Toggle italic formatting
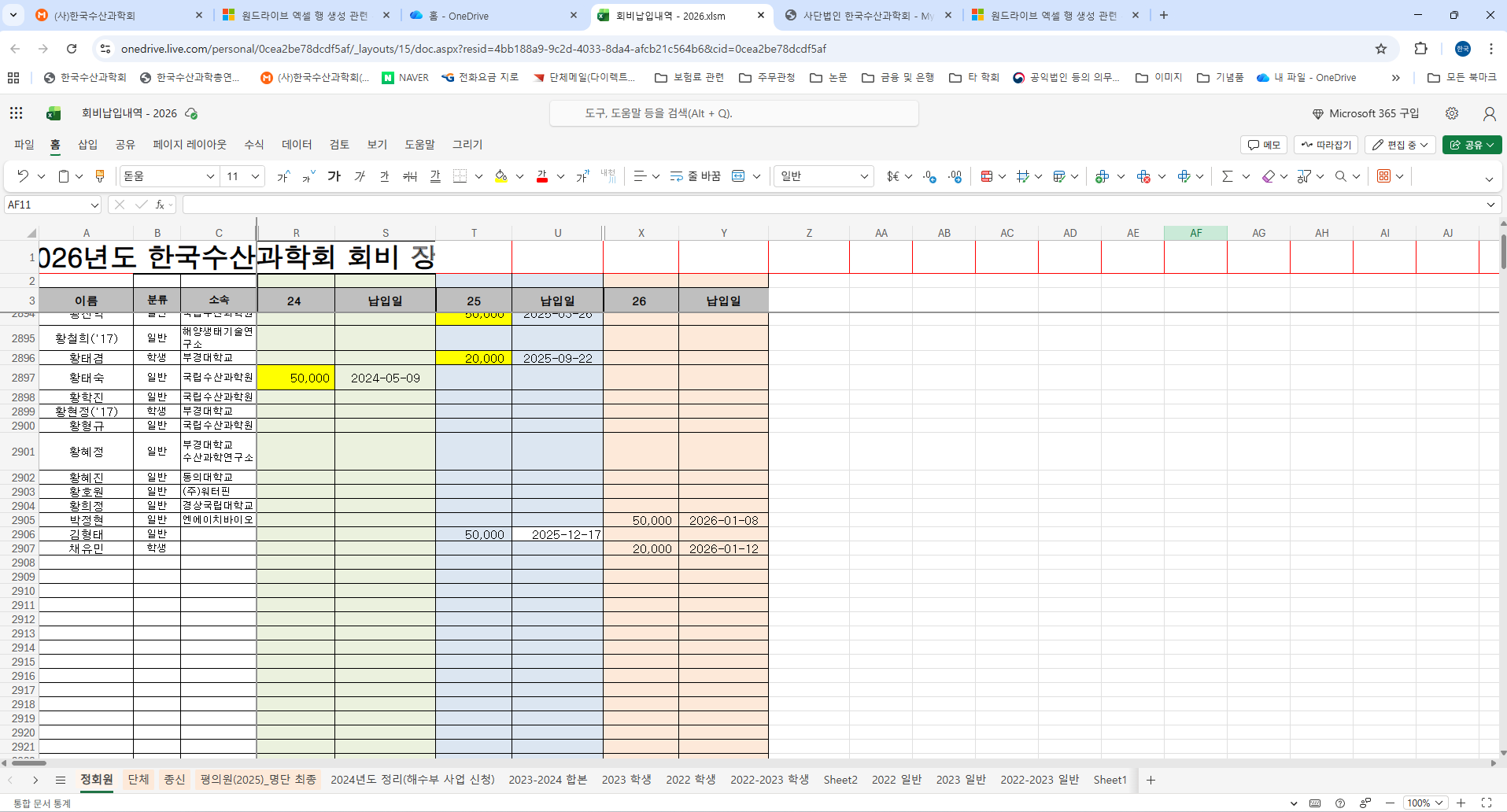The width and height of the screenshot is (1507, 812). point(360,176)
